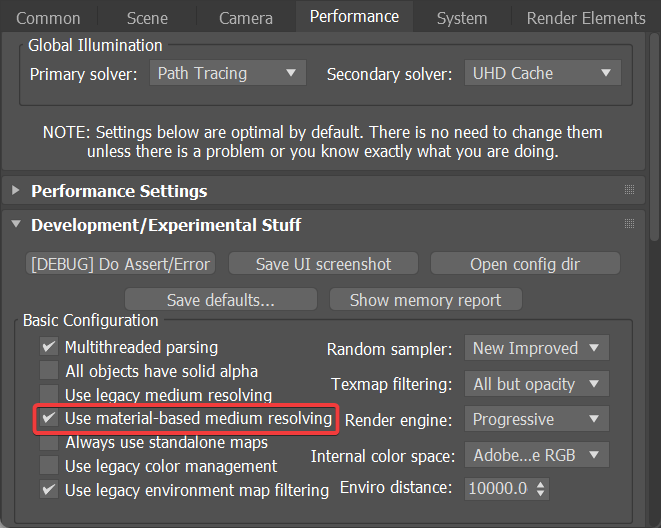
Task: Disable the Multithreaded parsing checkbox
Action: [x=48, y=347]
